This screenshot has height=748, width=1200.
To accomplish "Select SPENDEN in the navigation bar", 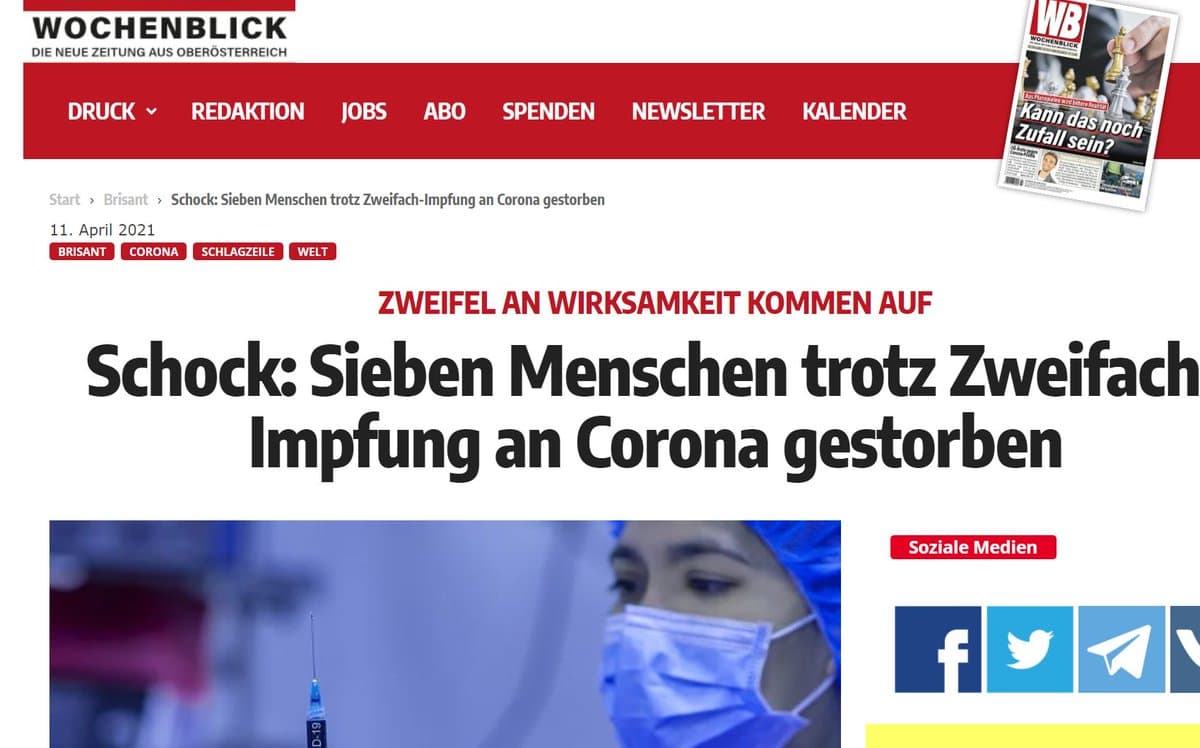I will click(548, 111).
